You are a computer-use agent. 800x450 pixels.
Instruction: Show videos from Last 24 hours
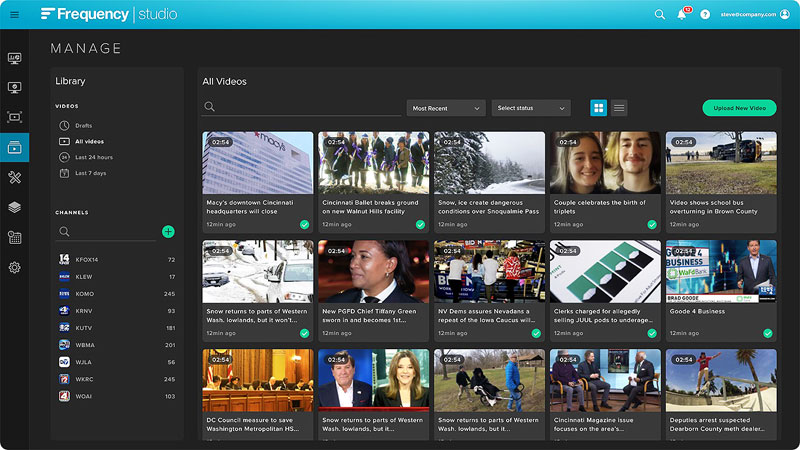coord(93,157)
